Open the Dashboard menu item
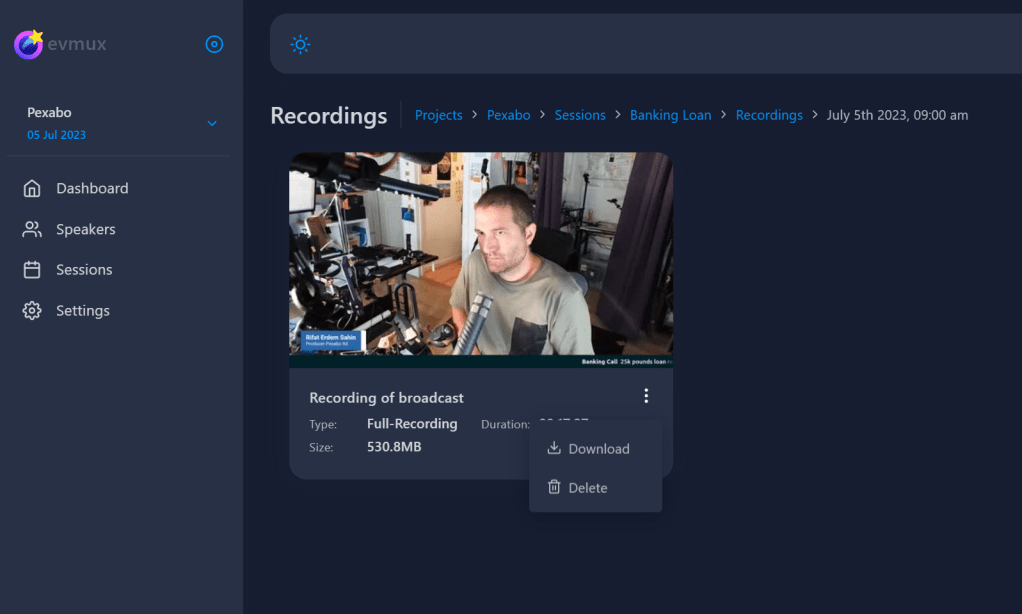Image resolution: width=1022 pixels, height=614 pixels. (x=92, y=188)
